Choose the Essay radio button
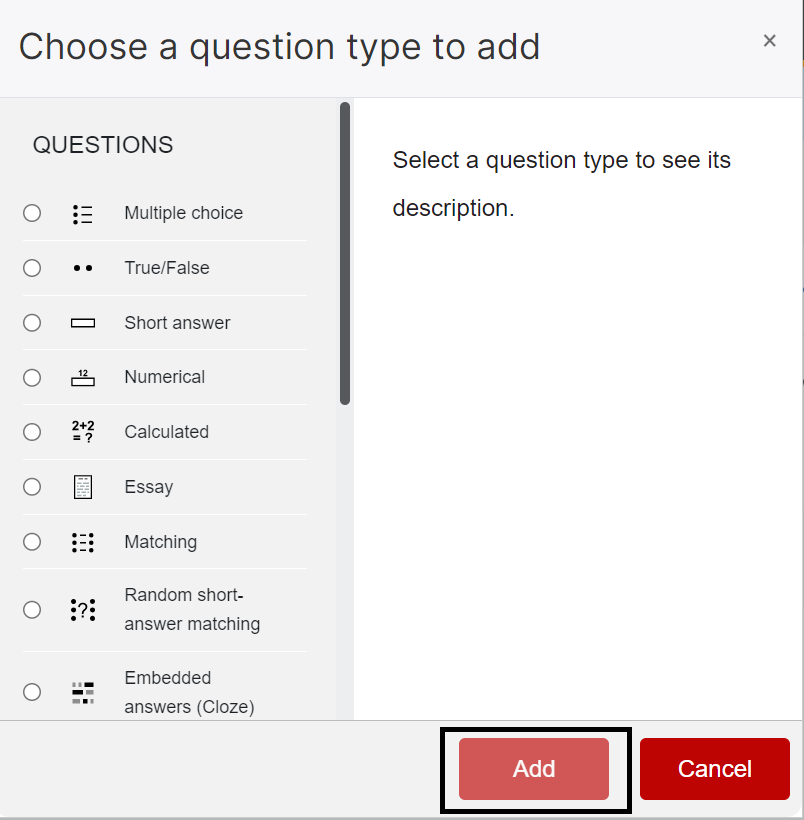Viewport: 804px width, 820px height. coord(32,487)
